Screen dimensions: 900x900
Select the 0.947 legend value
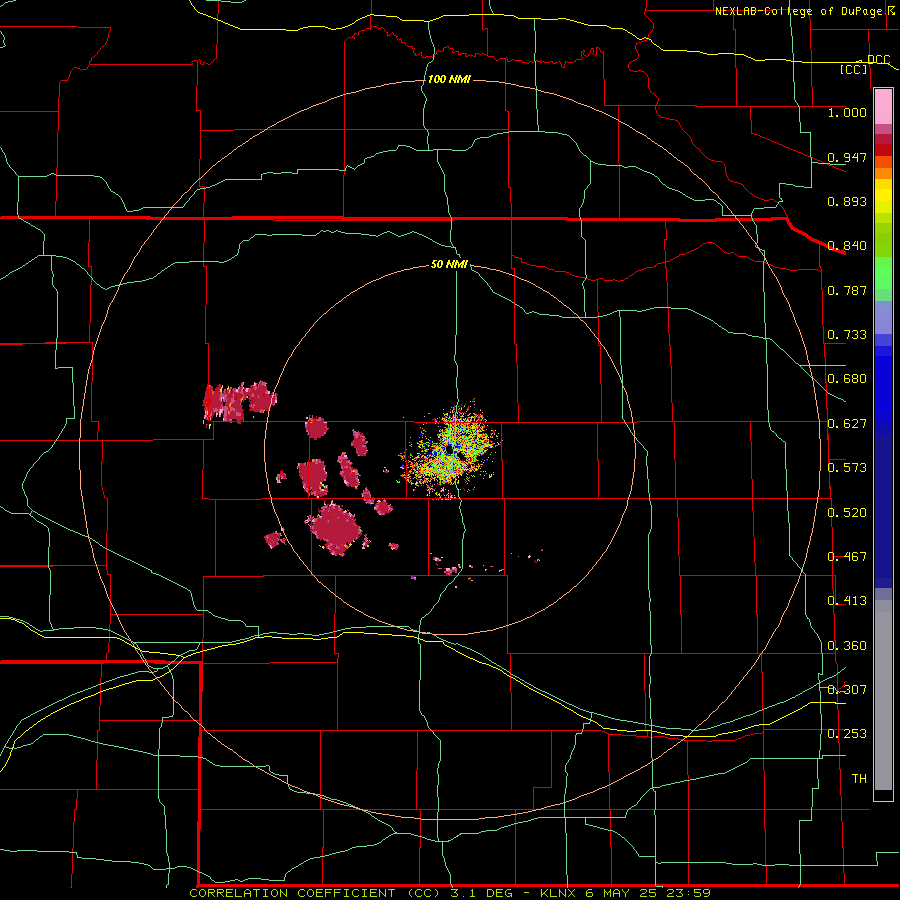click(x=847, y=157)
